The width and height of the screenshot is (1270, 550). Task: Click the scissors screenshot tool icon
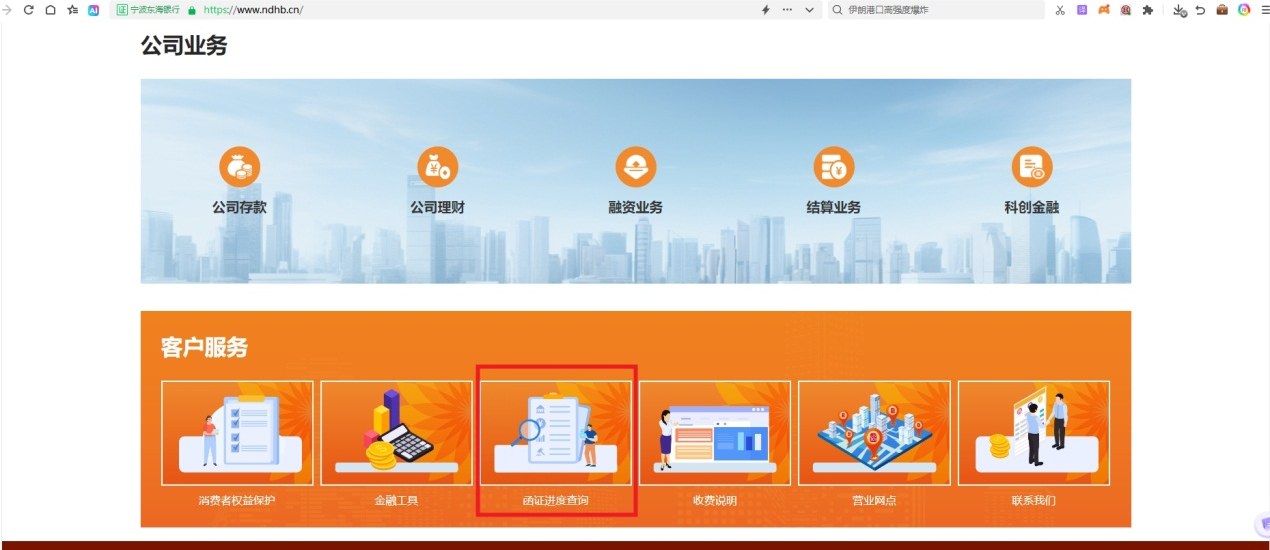1060,10
